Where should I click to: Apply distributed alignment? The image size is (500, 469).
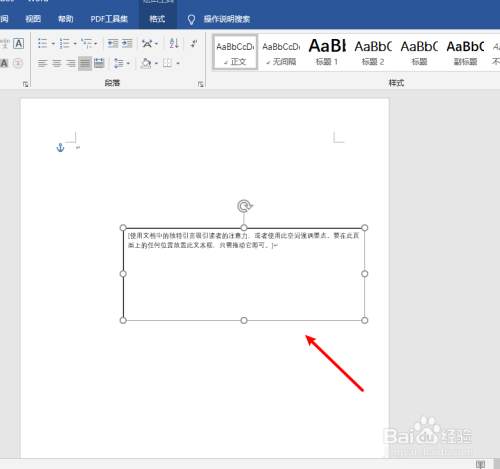[99, 63]
